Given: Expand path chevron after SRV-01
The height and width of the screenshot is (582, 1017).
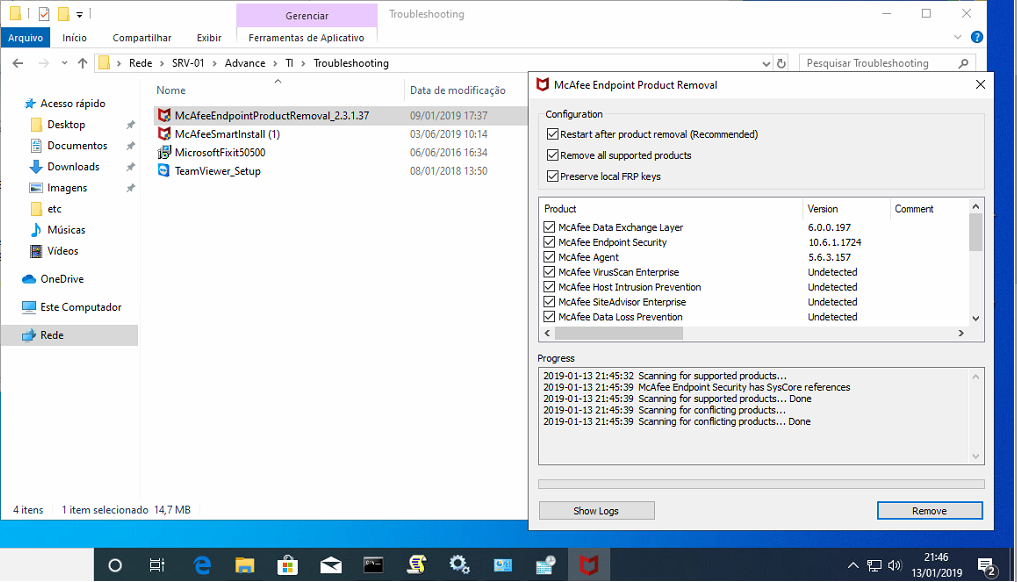Looking at the screenshot, I should click(215, 63).
